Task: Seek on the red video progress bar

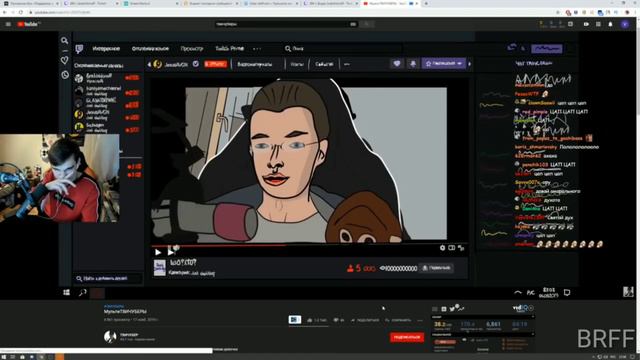Action: pos(218,246)
